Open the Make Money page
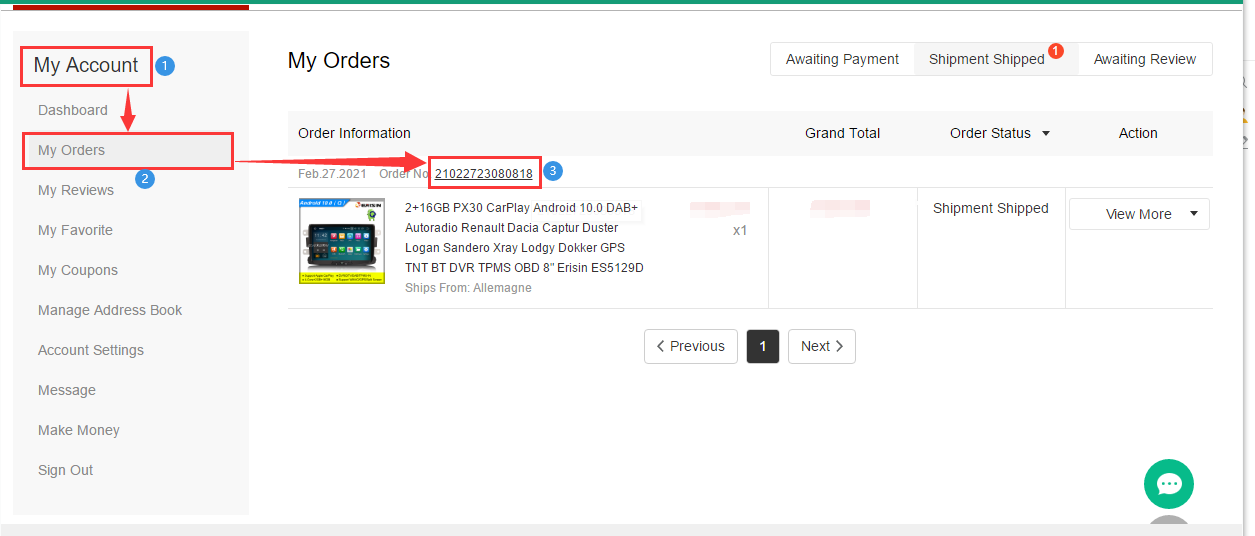Image resolution: width=1255 pixels, height=536 pixels. point(79,430)
